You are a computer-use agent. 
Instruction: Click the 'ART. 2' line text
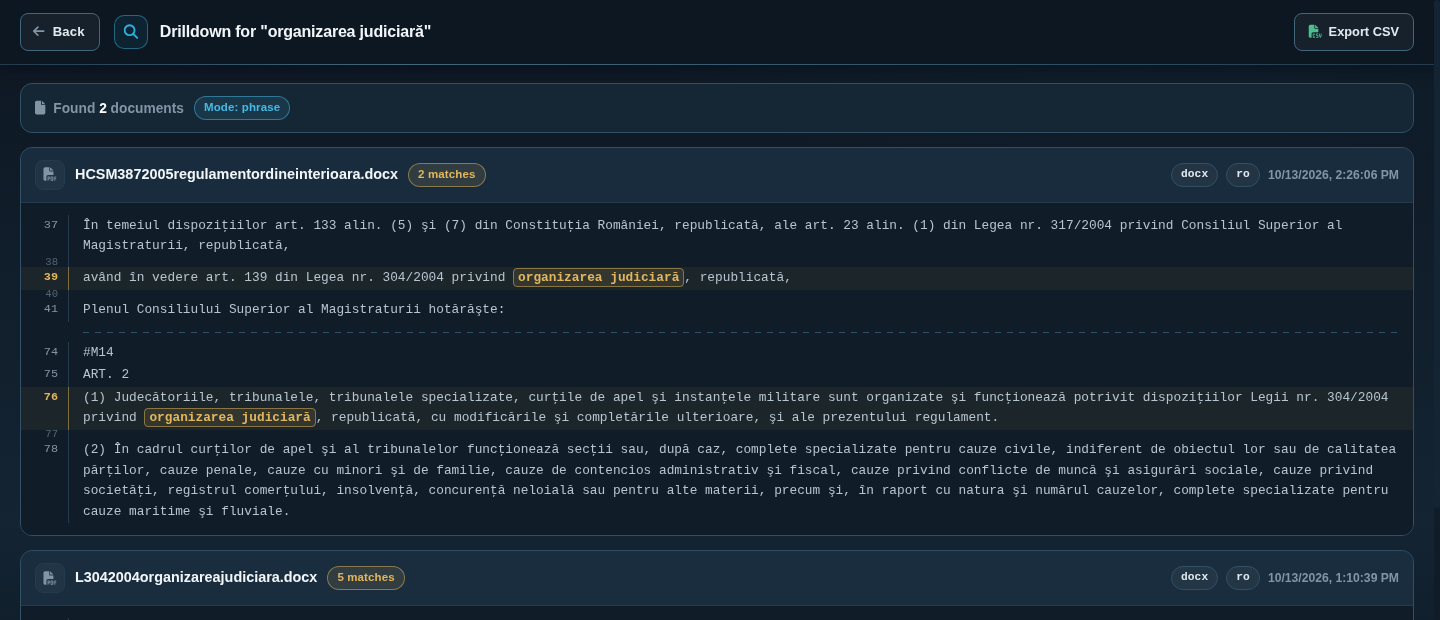tap(106, 375)
